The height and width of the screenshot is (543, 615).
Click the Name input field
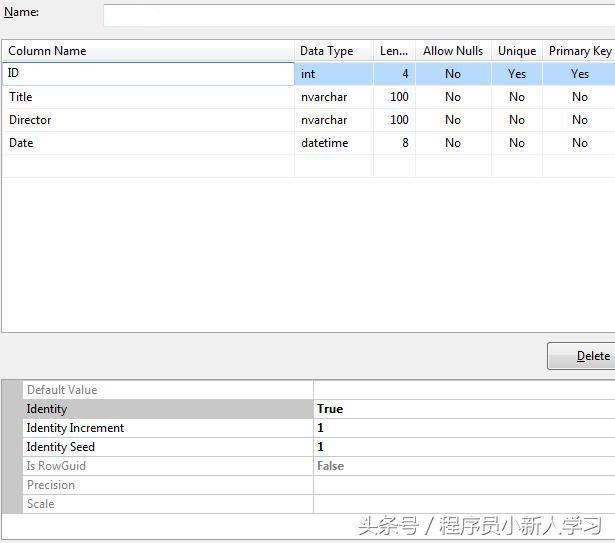(359, 15)
